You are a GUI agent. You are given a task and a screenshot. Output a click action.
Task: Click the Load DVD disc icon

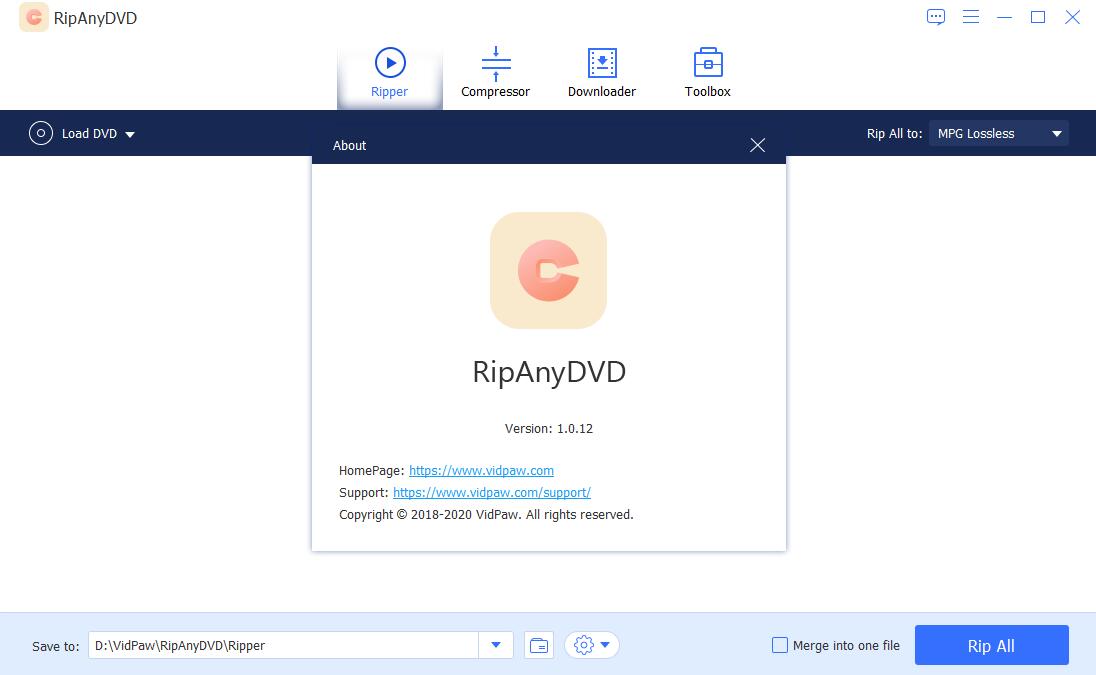(41, 133)
